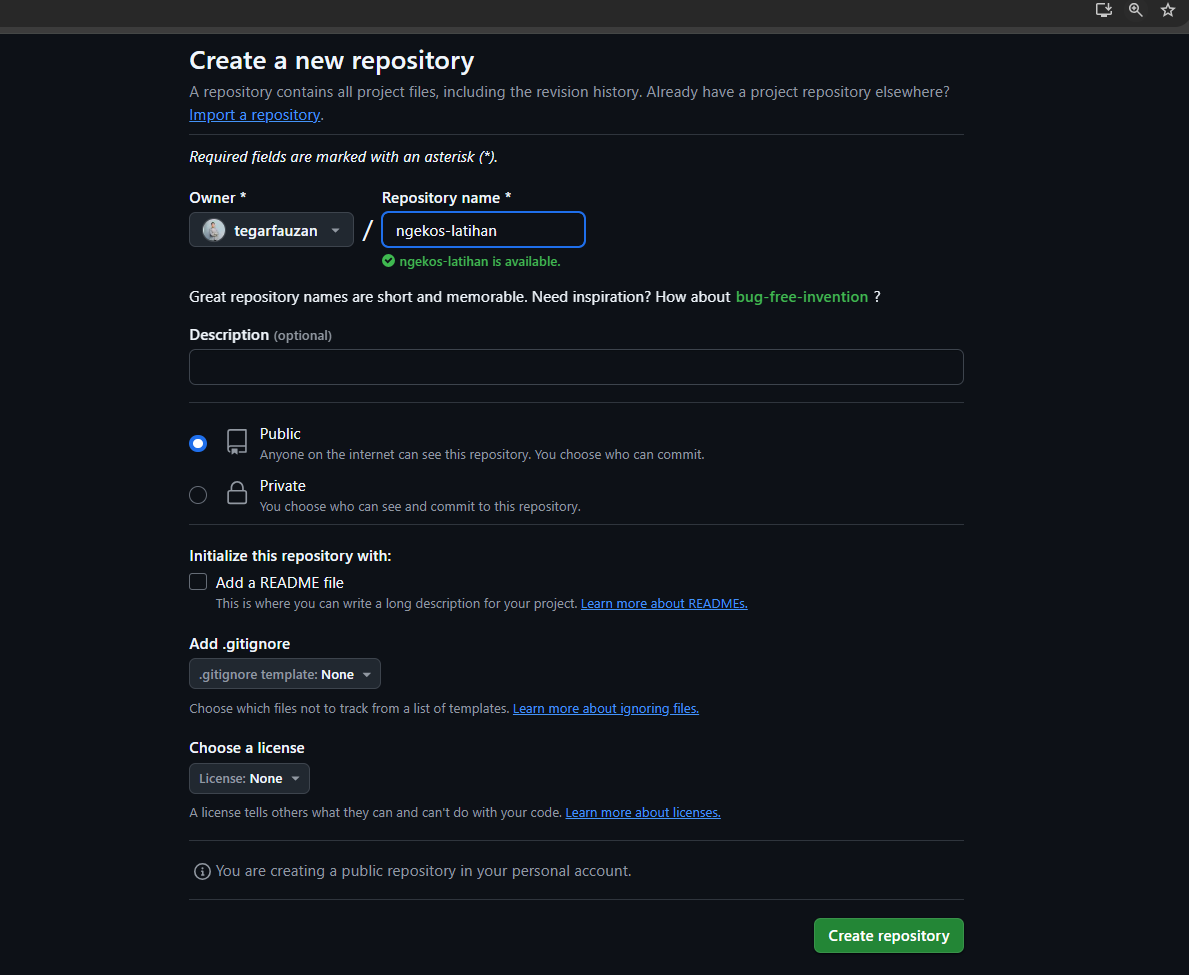Click the 'Public' option label text

(x=280, y=434)
